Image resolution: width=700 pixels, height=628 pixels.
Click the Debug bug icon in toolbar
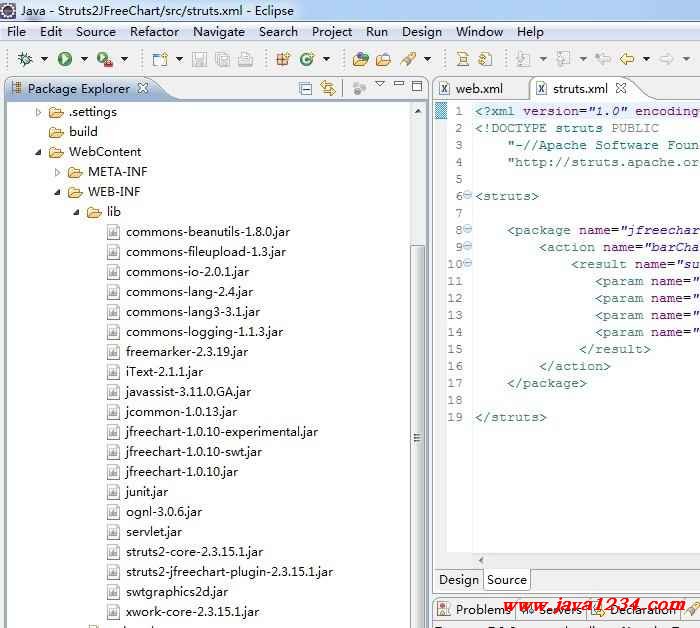25,58
